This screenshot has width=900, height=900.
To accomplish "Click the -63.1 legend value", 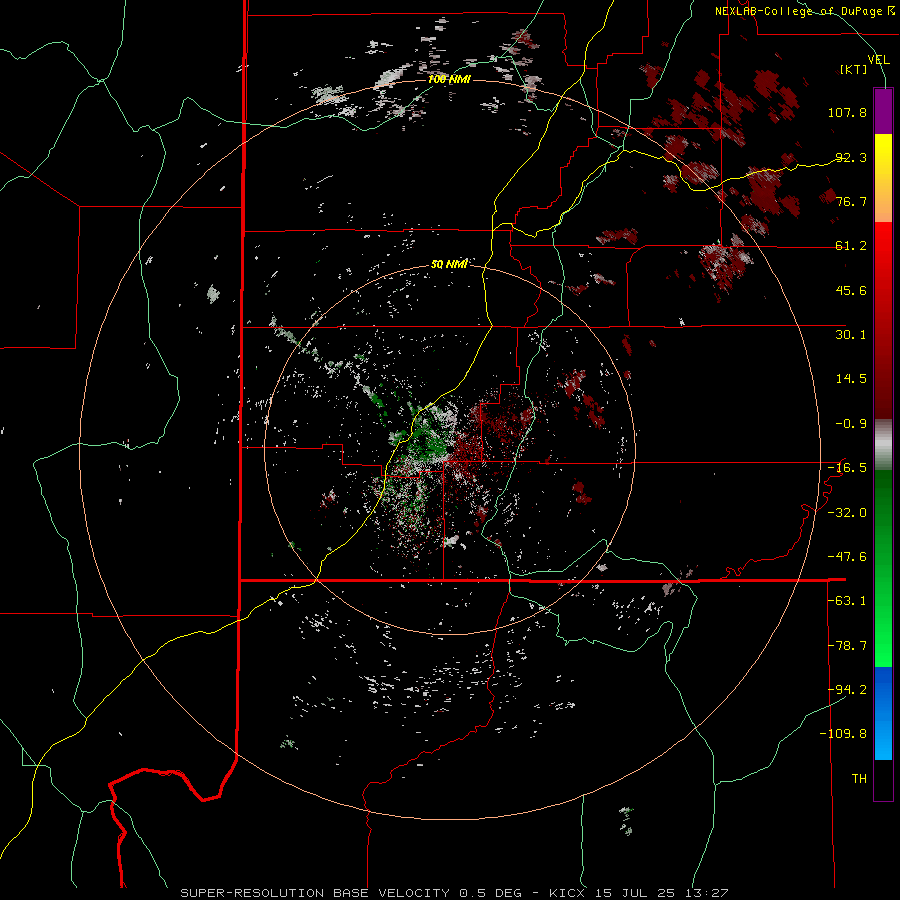I will tap(847, 601).
